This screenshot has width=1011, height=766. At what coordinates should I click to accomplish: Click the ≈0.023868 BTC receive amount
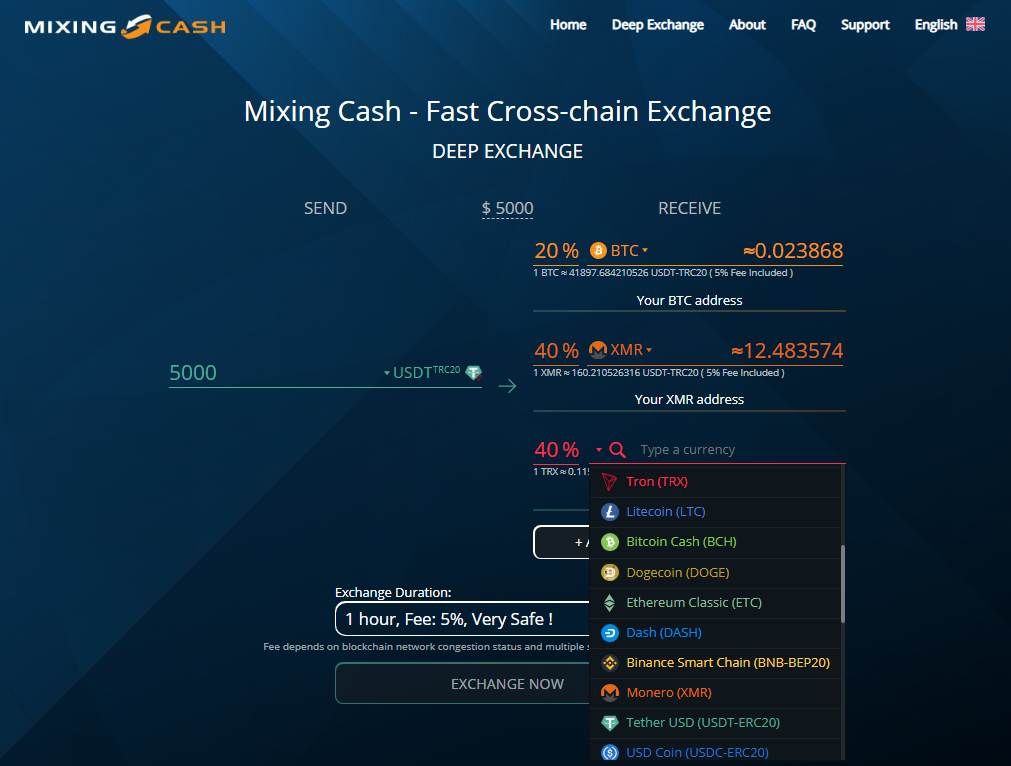point(792,251)
